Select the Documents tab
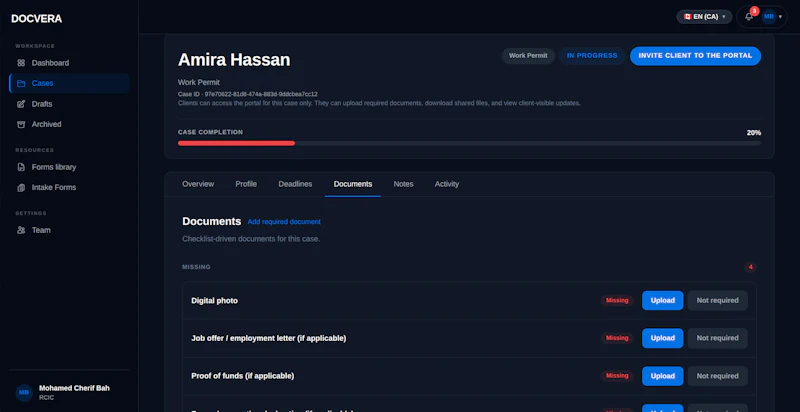Screen dimensions: 800x412 click(353, 184)
